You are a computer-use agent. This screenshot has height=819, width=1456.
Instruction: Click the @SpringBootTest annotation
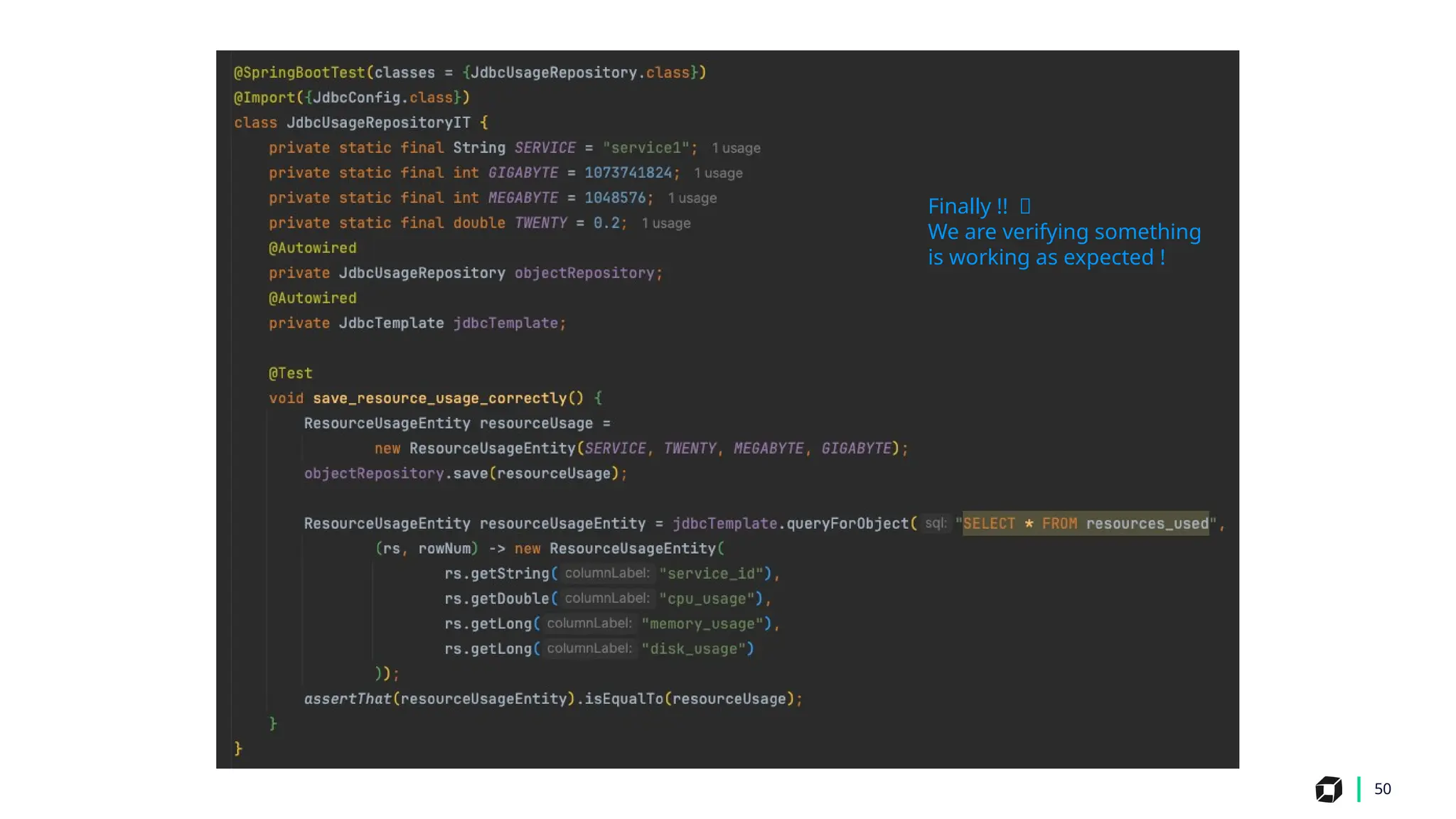point(299,73)
